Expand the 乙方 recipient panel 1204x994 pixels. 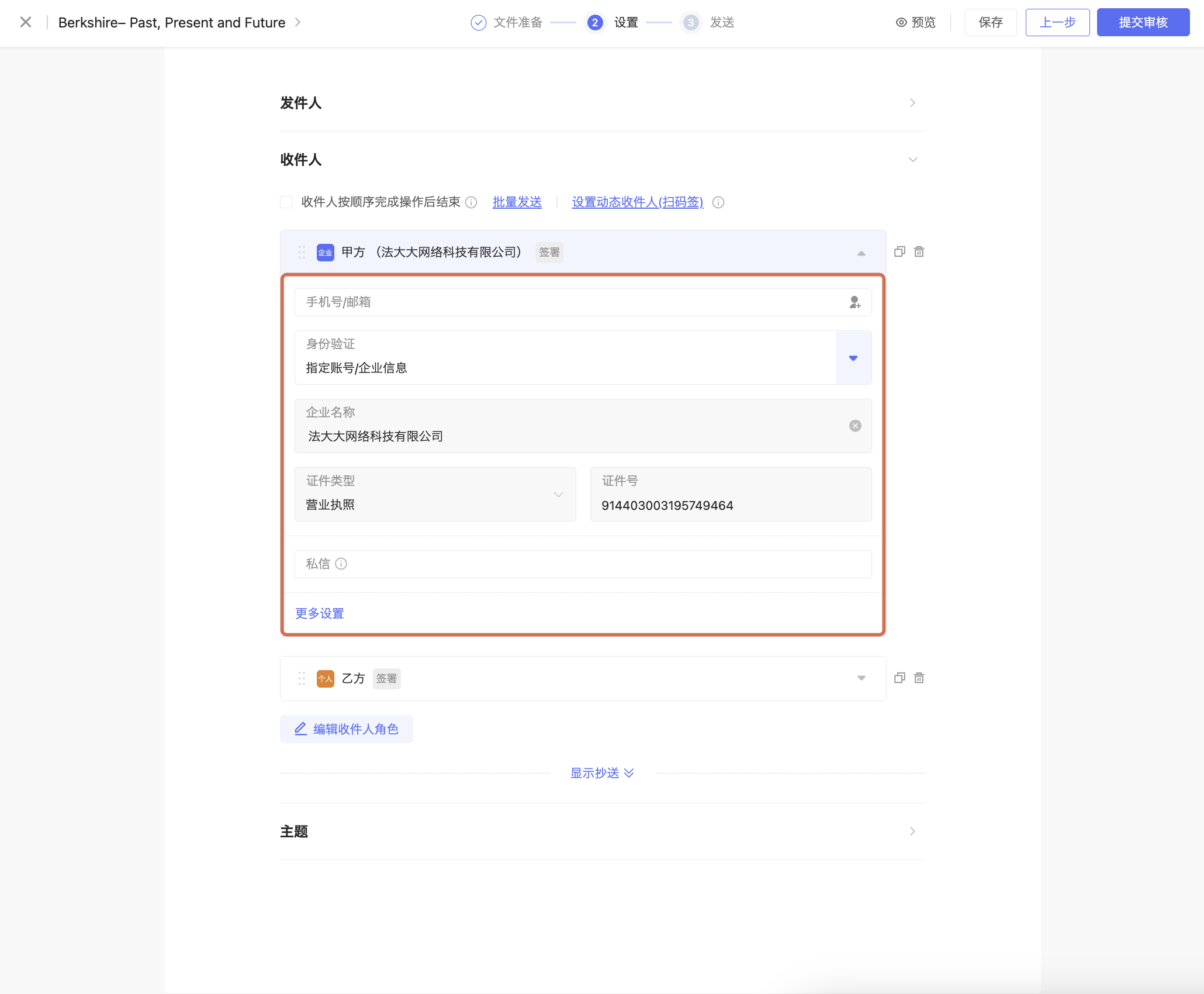861,678
